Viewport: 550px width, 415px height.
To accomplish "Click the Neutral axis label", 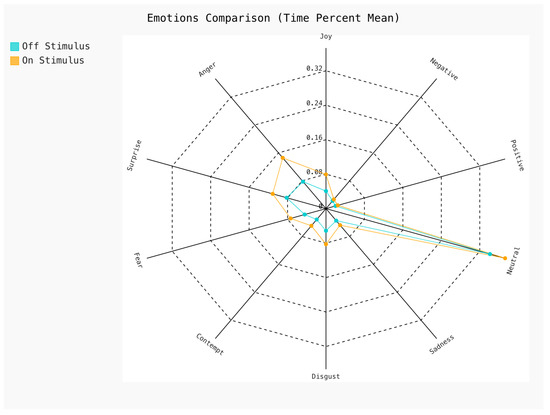I will (514, 261).
